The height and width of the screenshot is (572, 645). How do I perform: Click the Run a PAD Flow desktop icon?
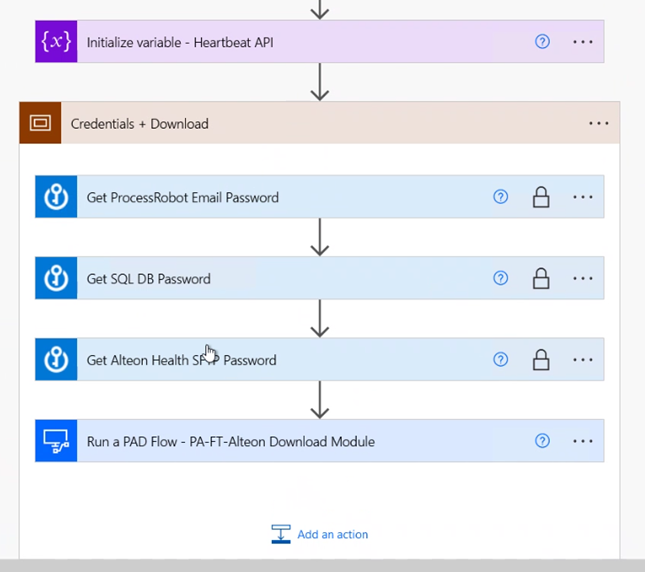click(x=56, y=441)
